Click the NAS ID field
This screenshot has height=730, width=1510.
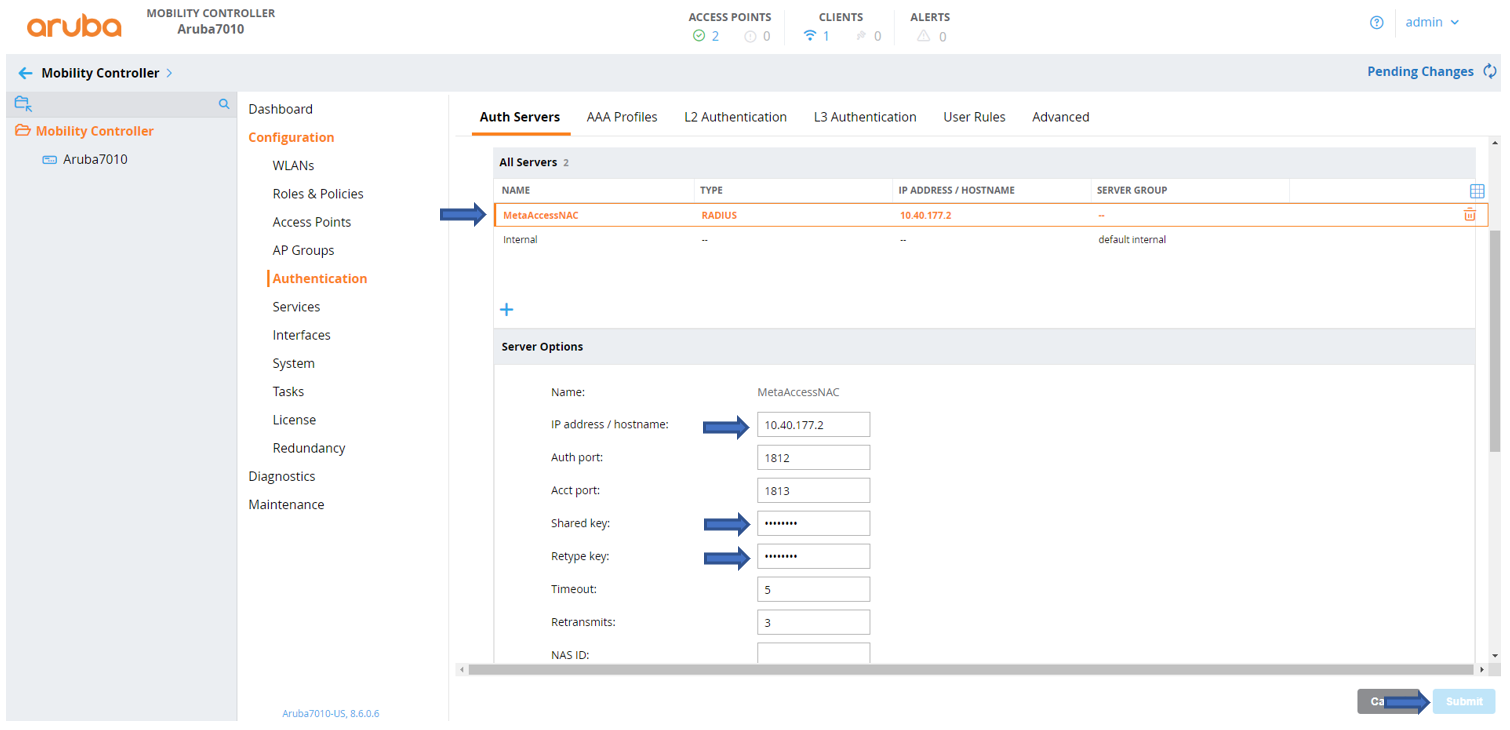(x=813, y=653)
